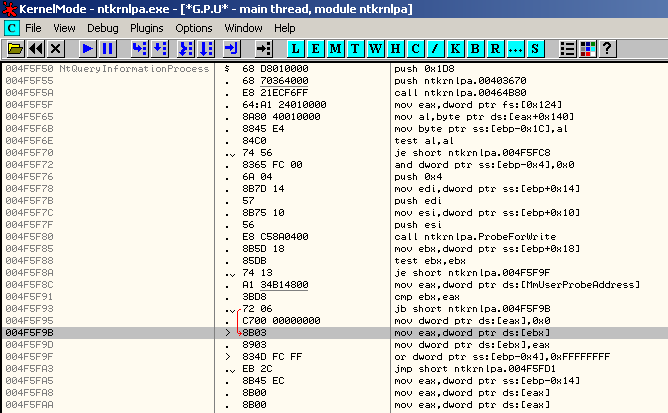This screenshot has width=668, height=413.
Task: Show Call stack (K button)
Action: [x=456, y=48]
